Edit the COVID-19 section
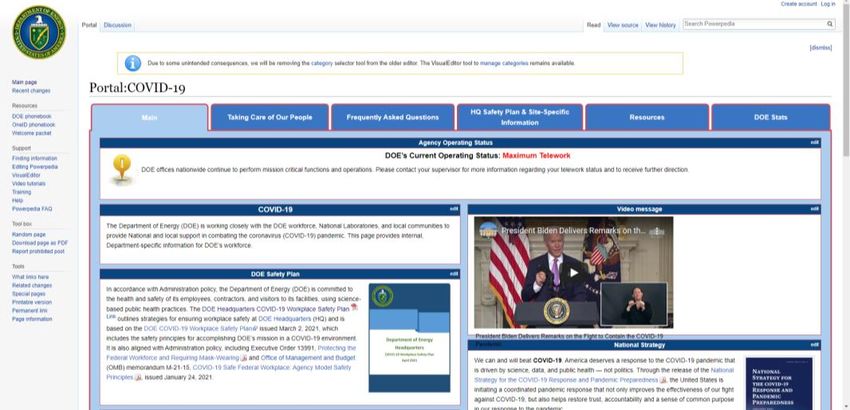Screen dimensions: 850x410 click(x=454, y=209)
